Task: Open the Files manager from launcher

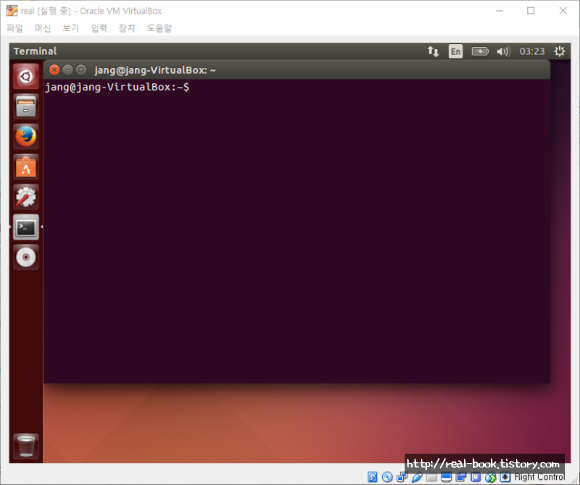Action: [x=26, y=107]
